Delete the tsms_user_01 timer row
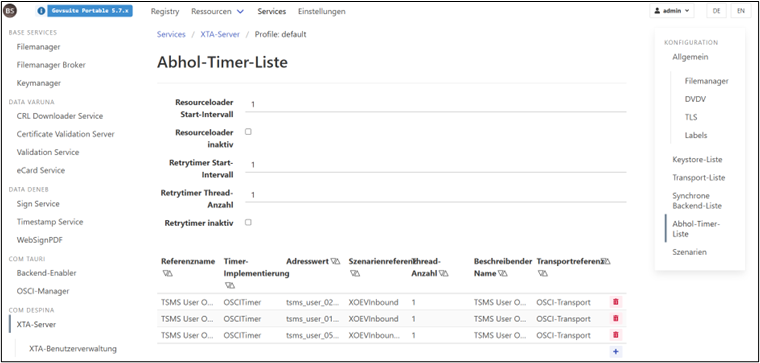The height and width of the screenshot is (363, 760). [616, 318]
